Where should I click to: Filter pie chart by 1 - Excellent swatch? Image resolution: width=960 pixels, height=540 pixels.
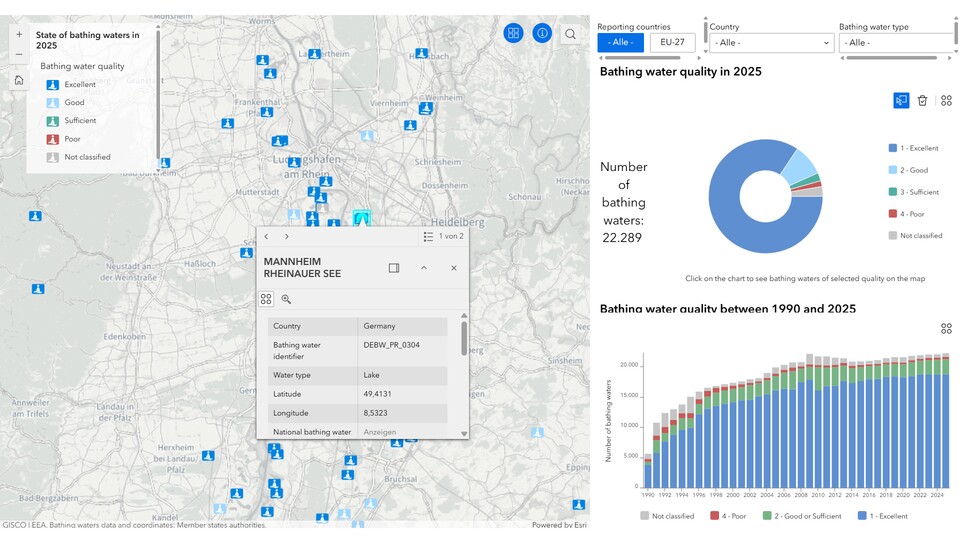[x=892, y=148]
